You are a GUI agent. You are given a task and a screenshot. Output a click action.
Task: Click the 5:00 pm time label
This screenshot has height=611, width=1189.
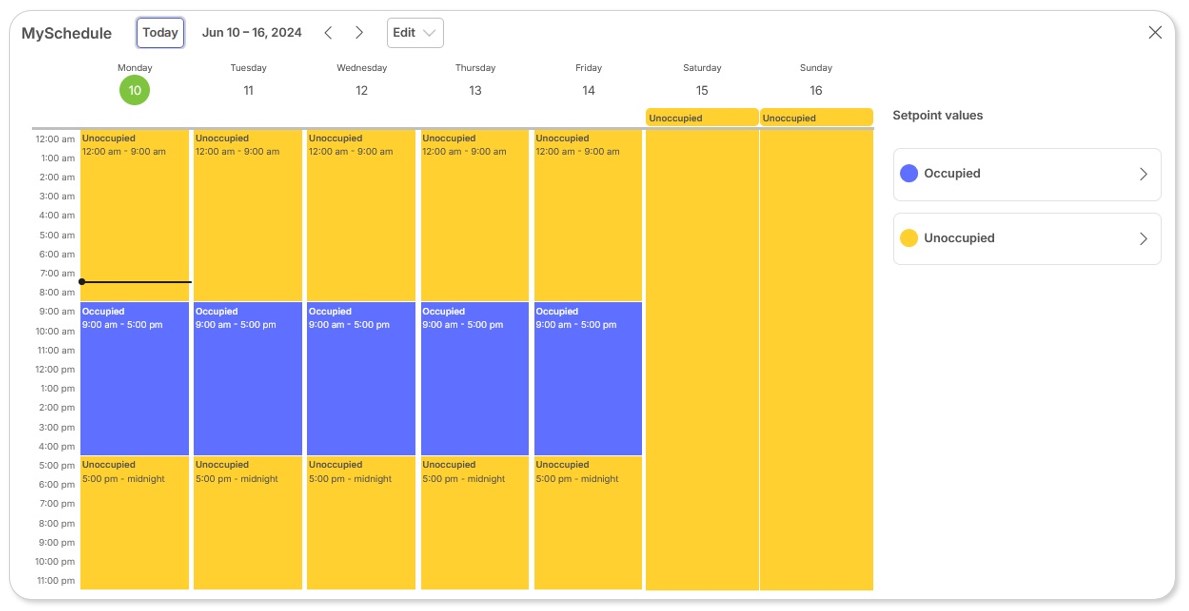tap(58, 465)
